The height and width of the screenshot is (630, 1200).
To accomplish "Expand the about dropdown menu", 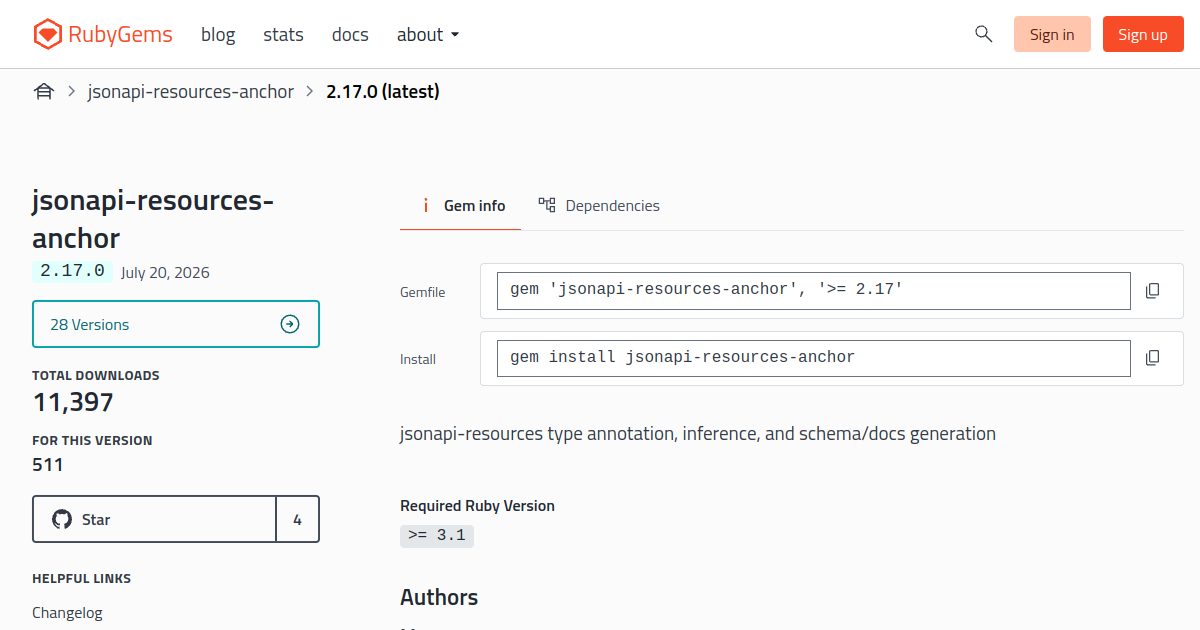I will tap(428, 34).
